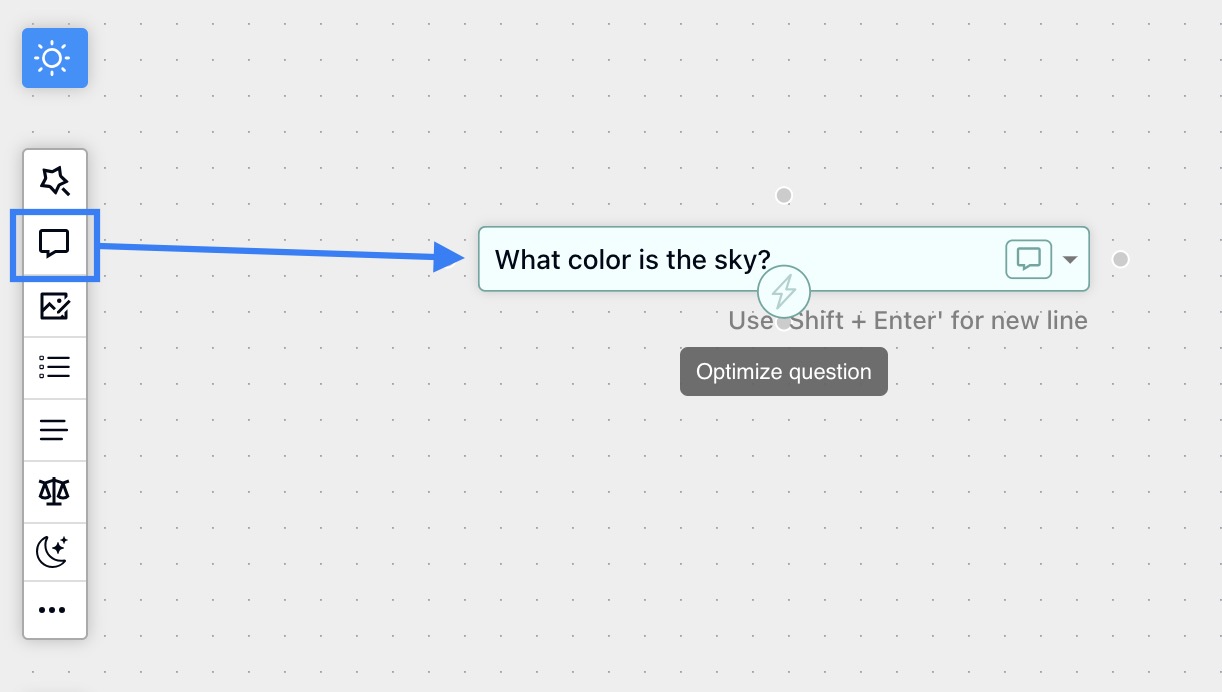Image resolution: width=1222 pixels, height=692 pixels.
Task: Open more tools via the ellipsis icon
Action: [55, 610]
